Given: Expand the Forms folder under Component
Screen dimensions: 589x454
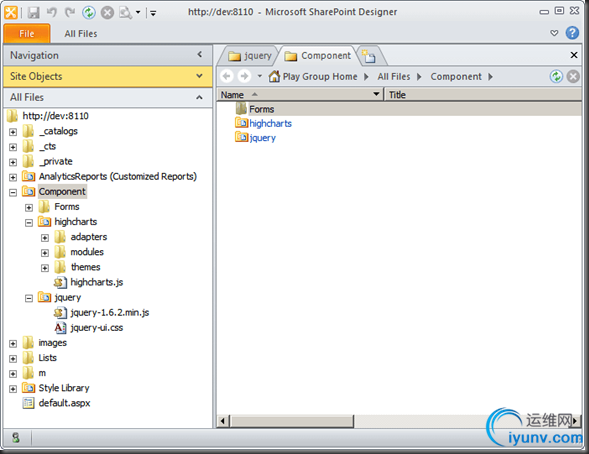Looking at the screenshot, I should point(29,207).
